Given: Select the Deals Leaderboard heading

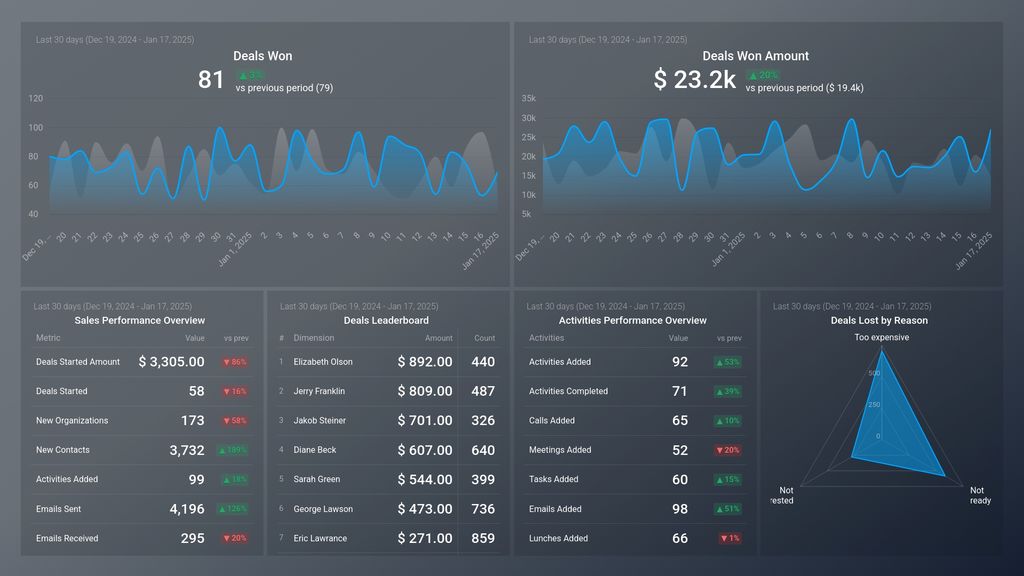Looking at the screenshot, I should point(386,321).
